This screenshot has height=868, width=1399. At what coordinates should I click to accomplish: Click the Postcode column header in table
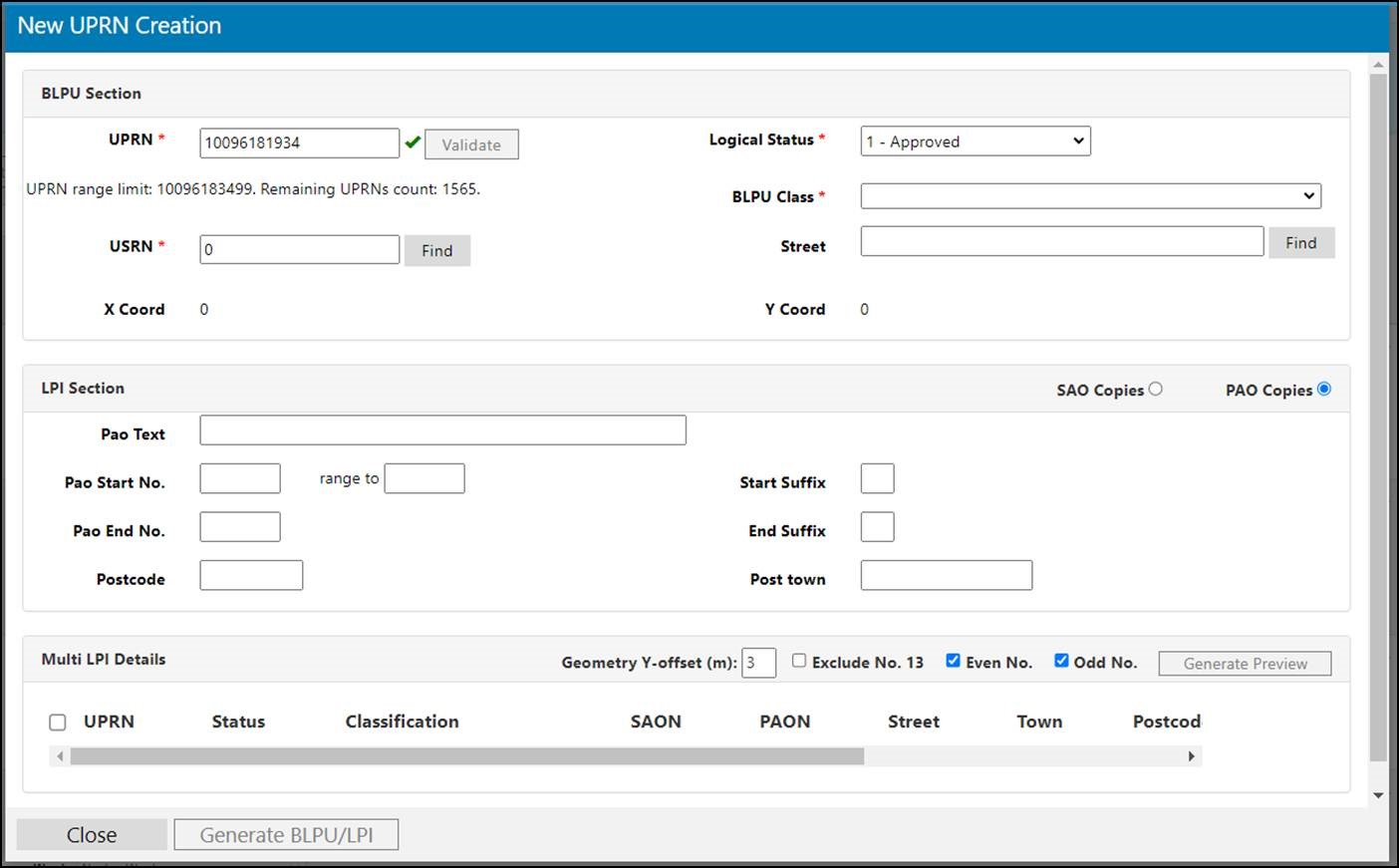click(1167, 722)
